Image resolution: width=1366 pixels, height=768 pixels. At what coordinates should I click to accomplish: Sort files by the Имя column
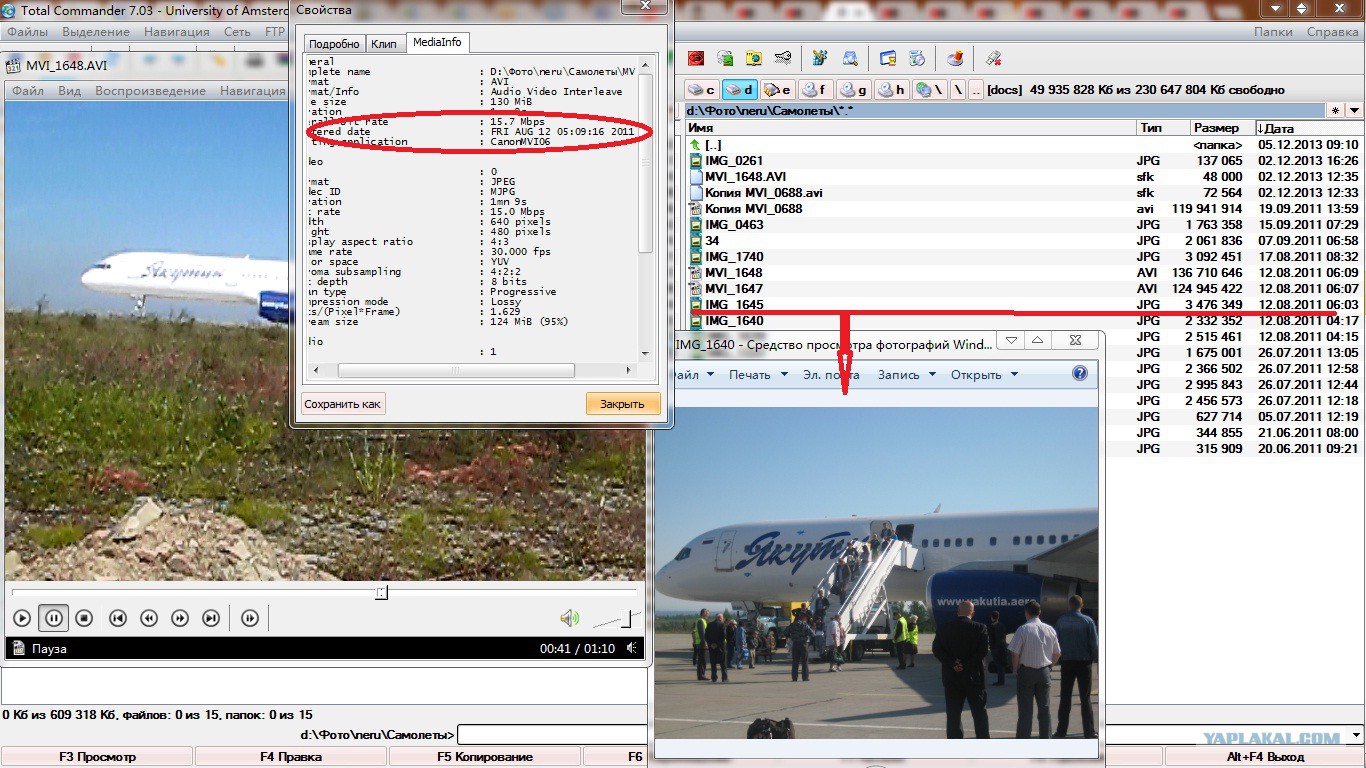point(910,128)
